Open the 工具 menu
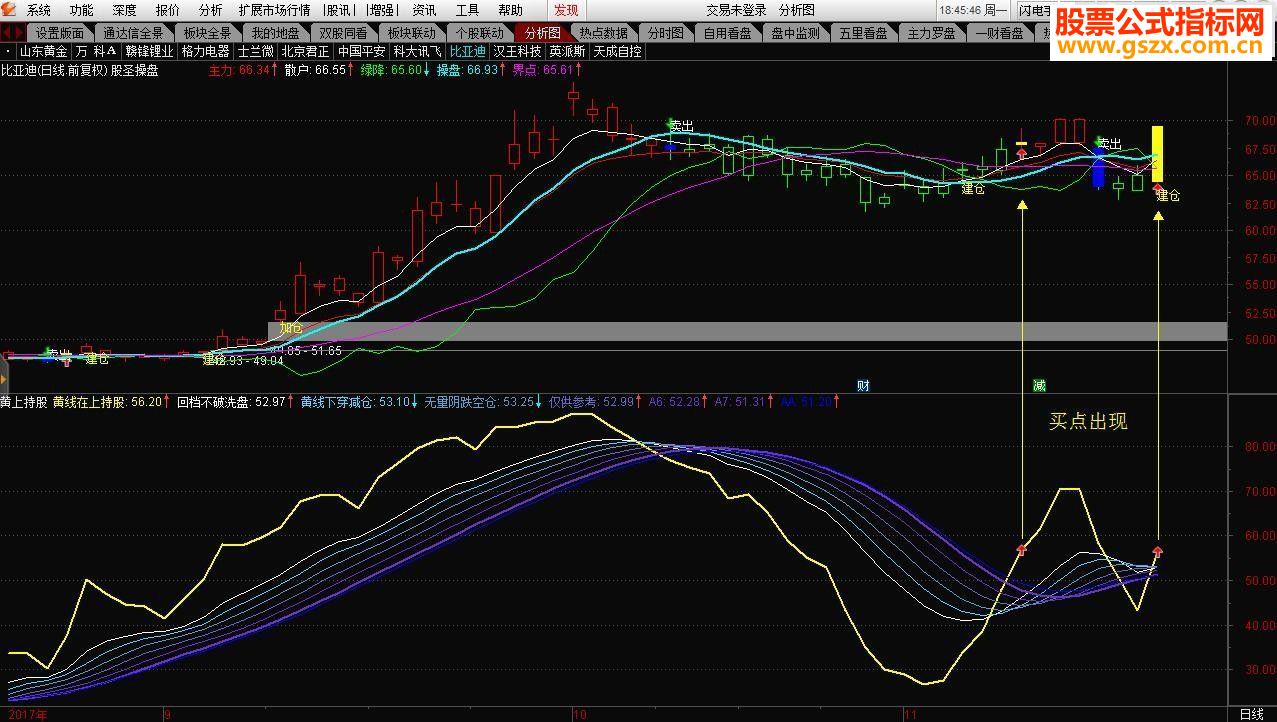This screenshot has width=1277, height=722. [x=467, y=10]
